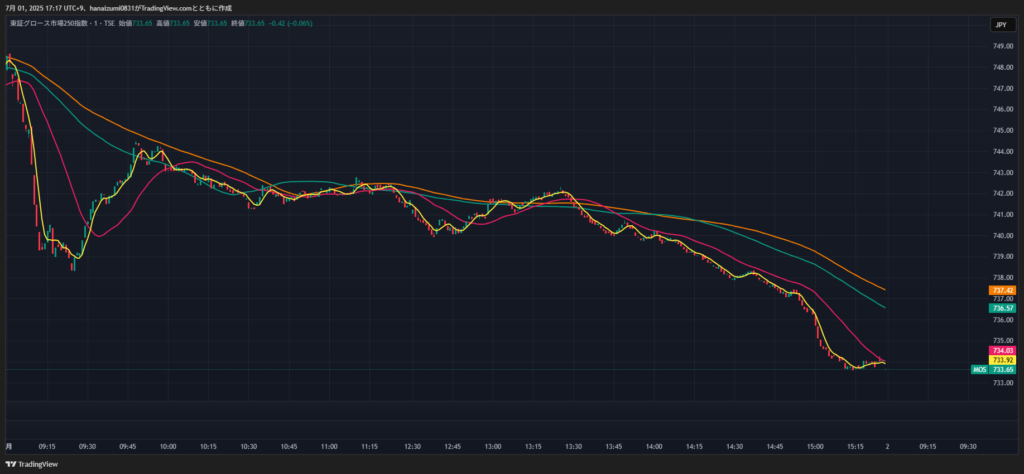This screenshot has width=1024, height=474.
Task: Click the 742.00 price scale value
Action: point(1003,194)
